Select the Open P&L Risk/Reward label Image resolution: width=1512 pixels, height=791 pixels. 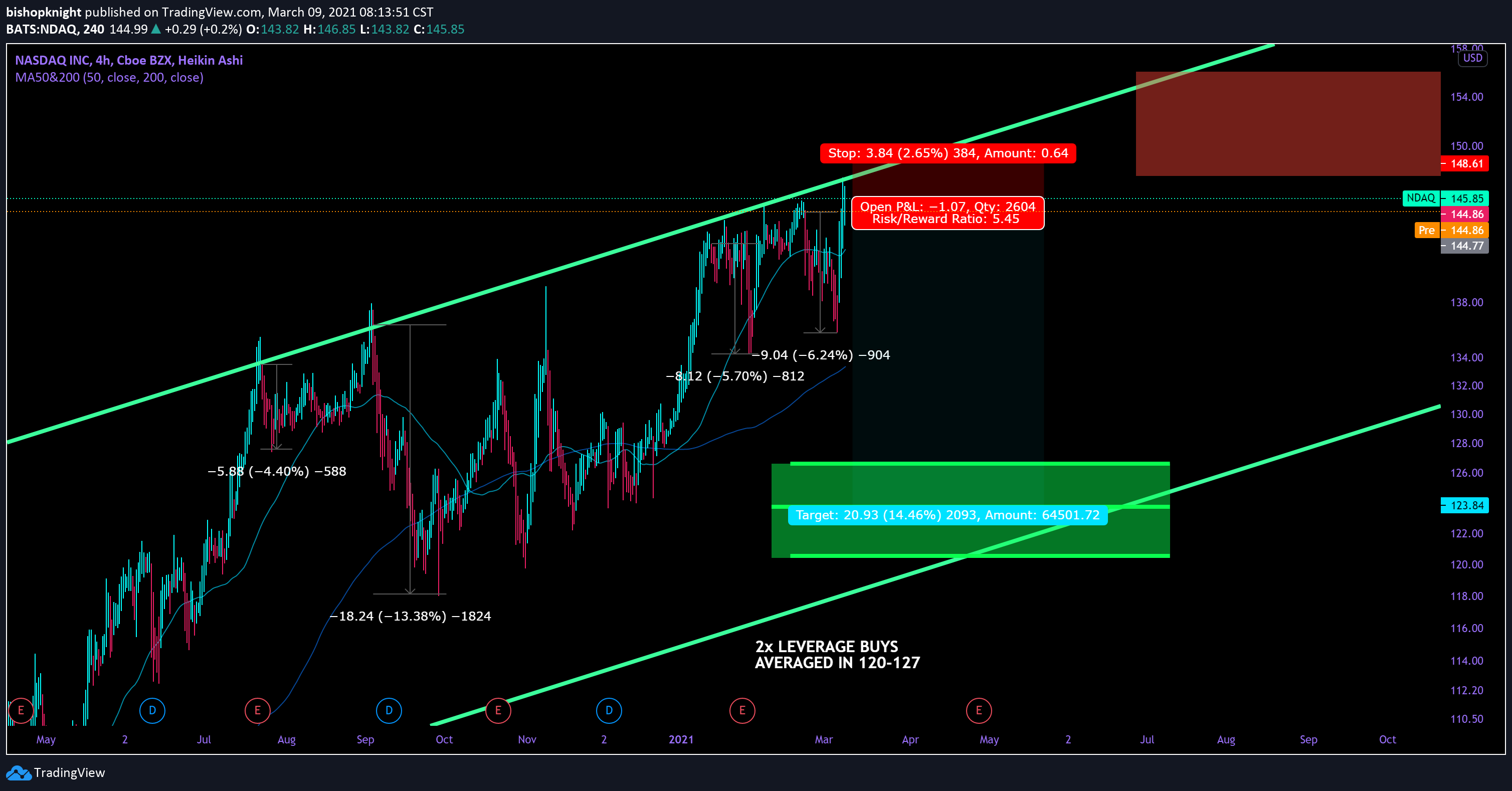point(948,213)
